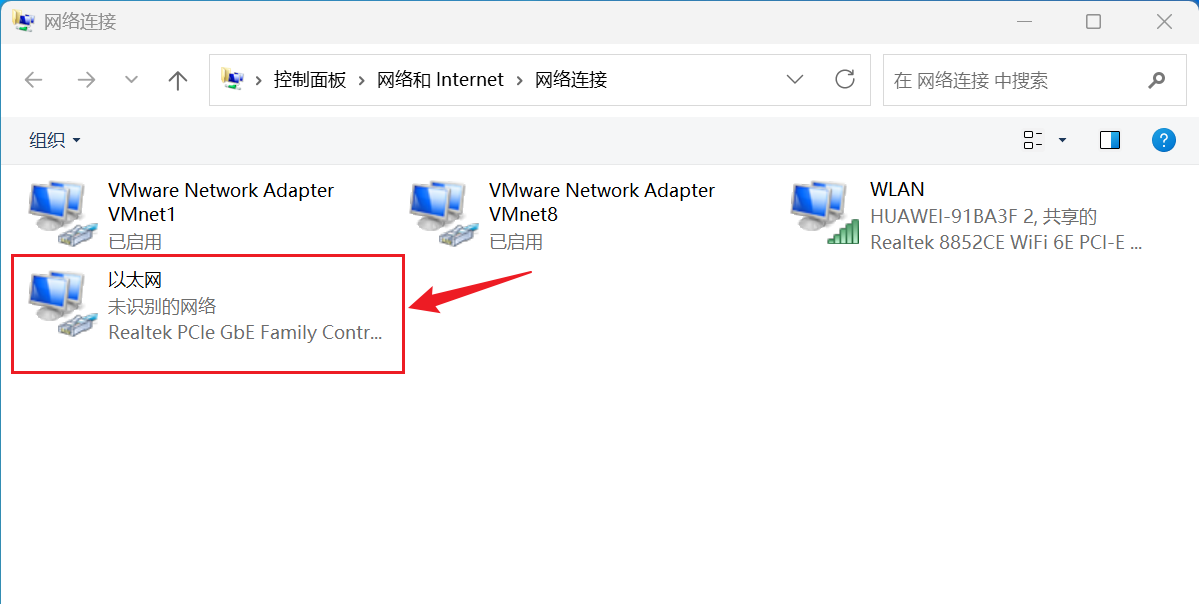
Task: Expand the address bar history dropdown
Action: click(795, 79)
